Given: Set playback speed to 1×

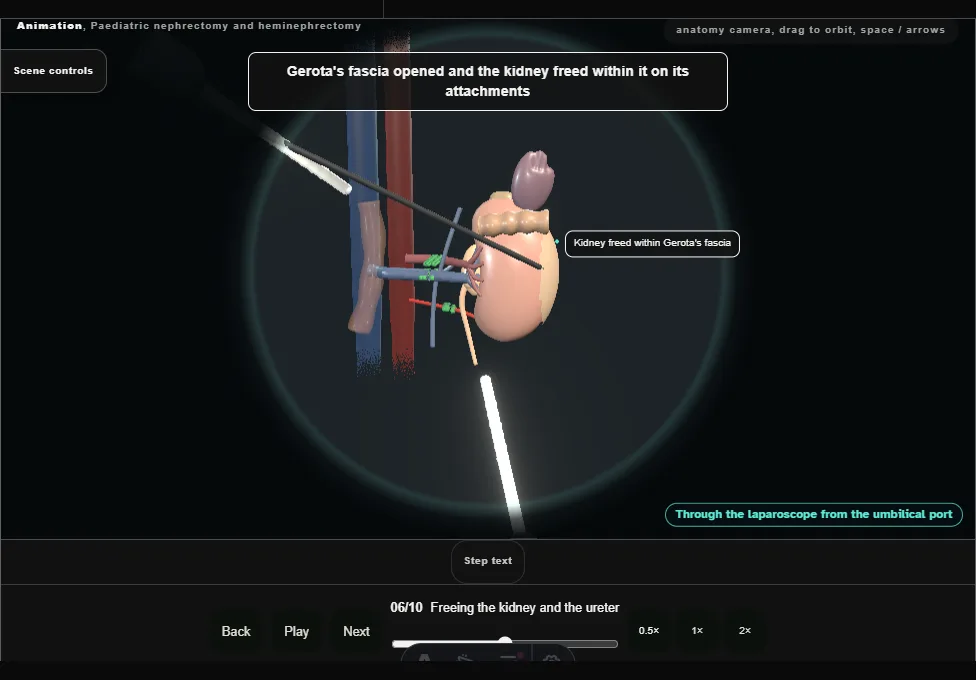Looking at the screenshot, I should point(697,631).
